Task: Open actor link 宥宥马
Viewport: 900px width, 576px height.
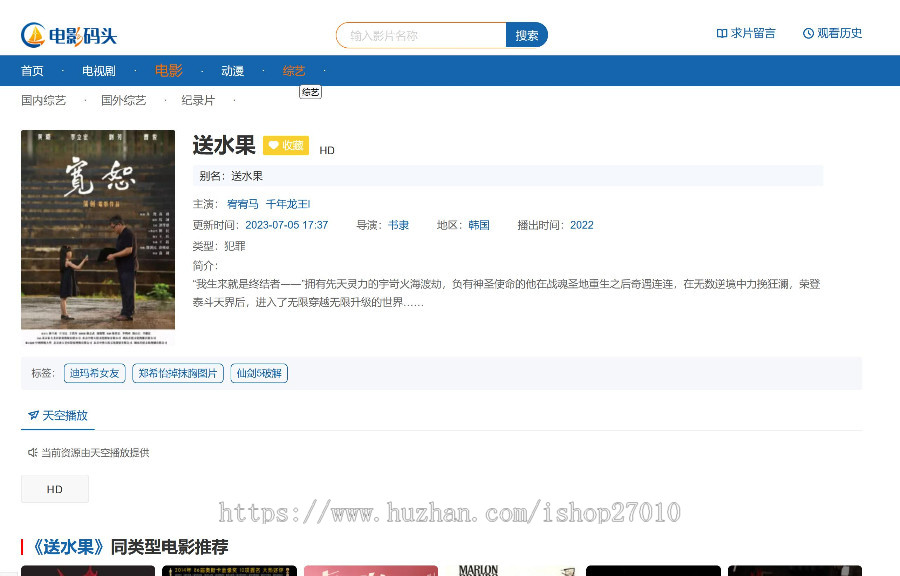Action: point(243,204)
